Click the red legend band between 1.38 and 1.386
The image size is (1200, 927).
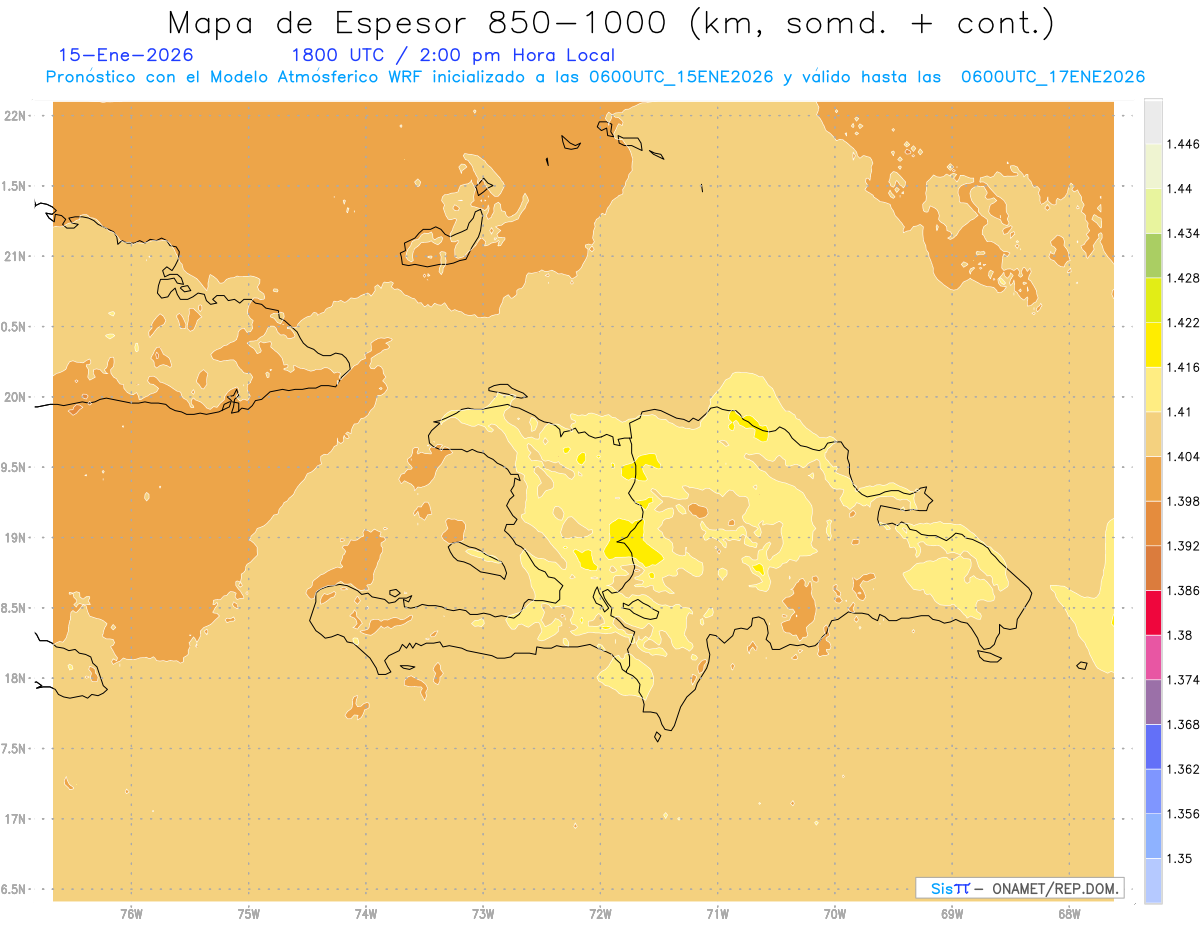point(1153,612)
